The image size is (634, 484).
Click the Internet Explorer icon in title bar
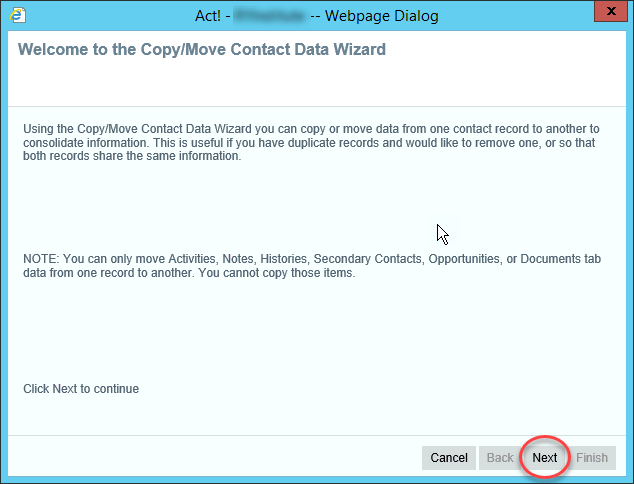[18, 15]
